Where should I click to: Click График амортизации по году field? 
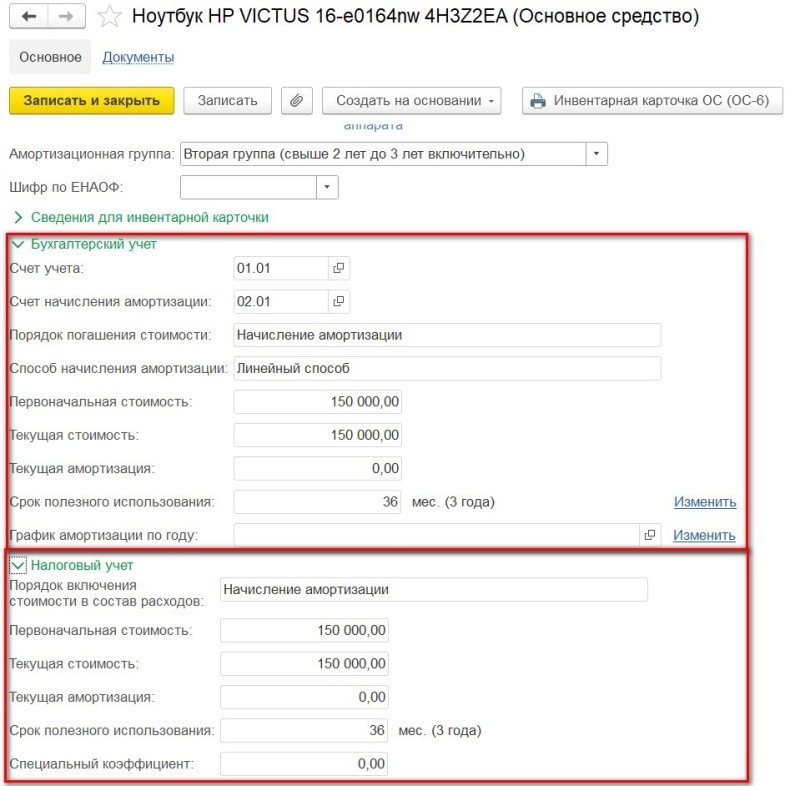[436, 535]
